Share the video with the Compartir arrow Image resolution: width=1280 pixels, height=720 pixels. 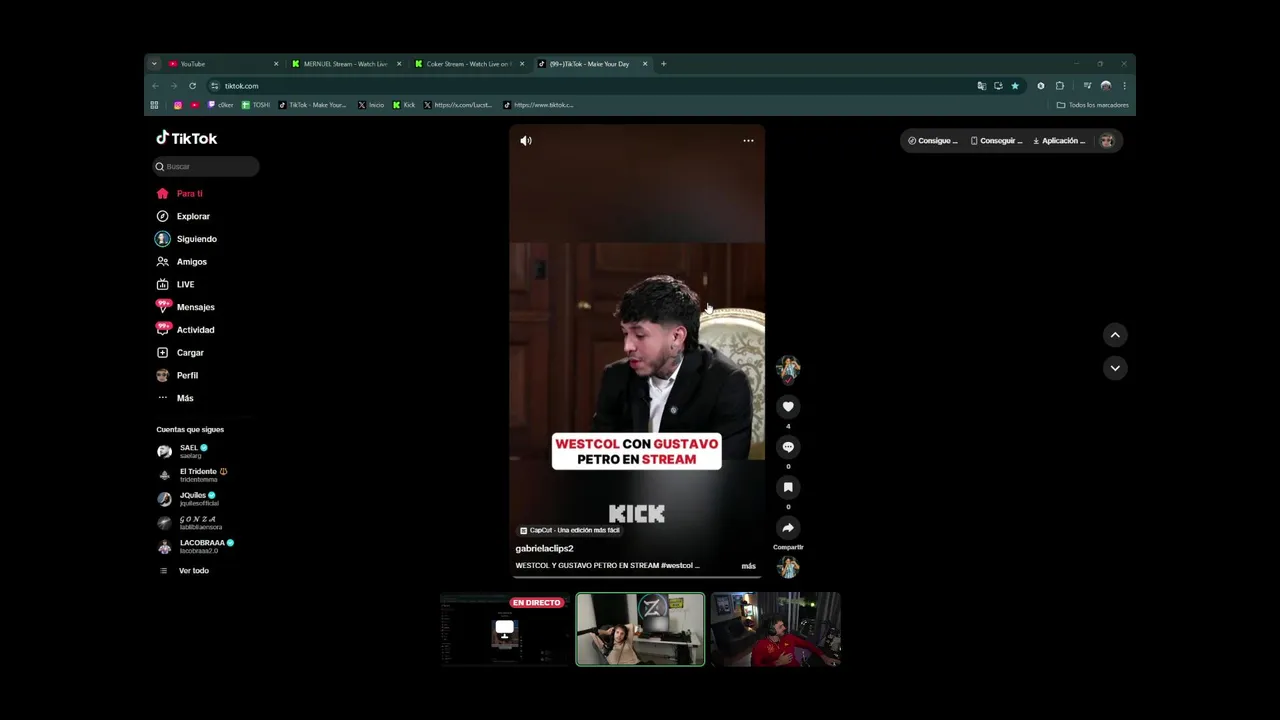pos(788,528)
